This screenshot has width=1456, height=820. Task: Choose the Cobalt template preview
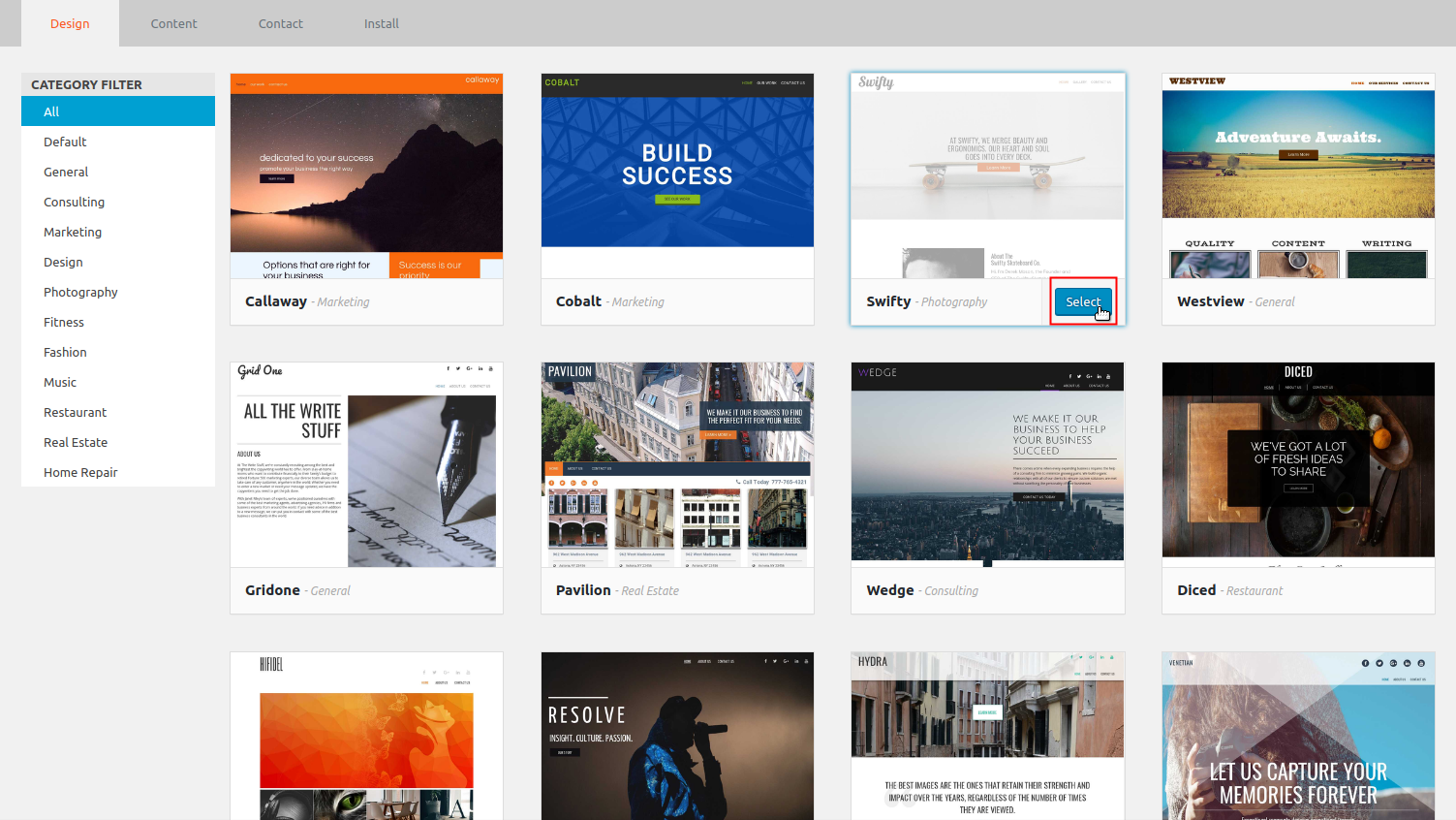[677, 176]
